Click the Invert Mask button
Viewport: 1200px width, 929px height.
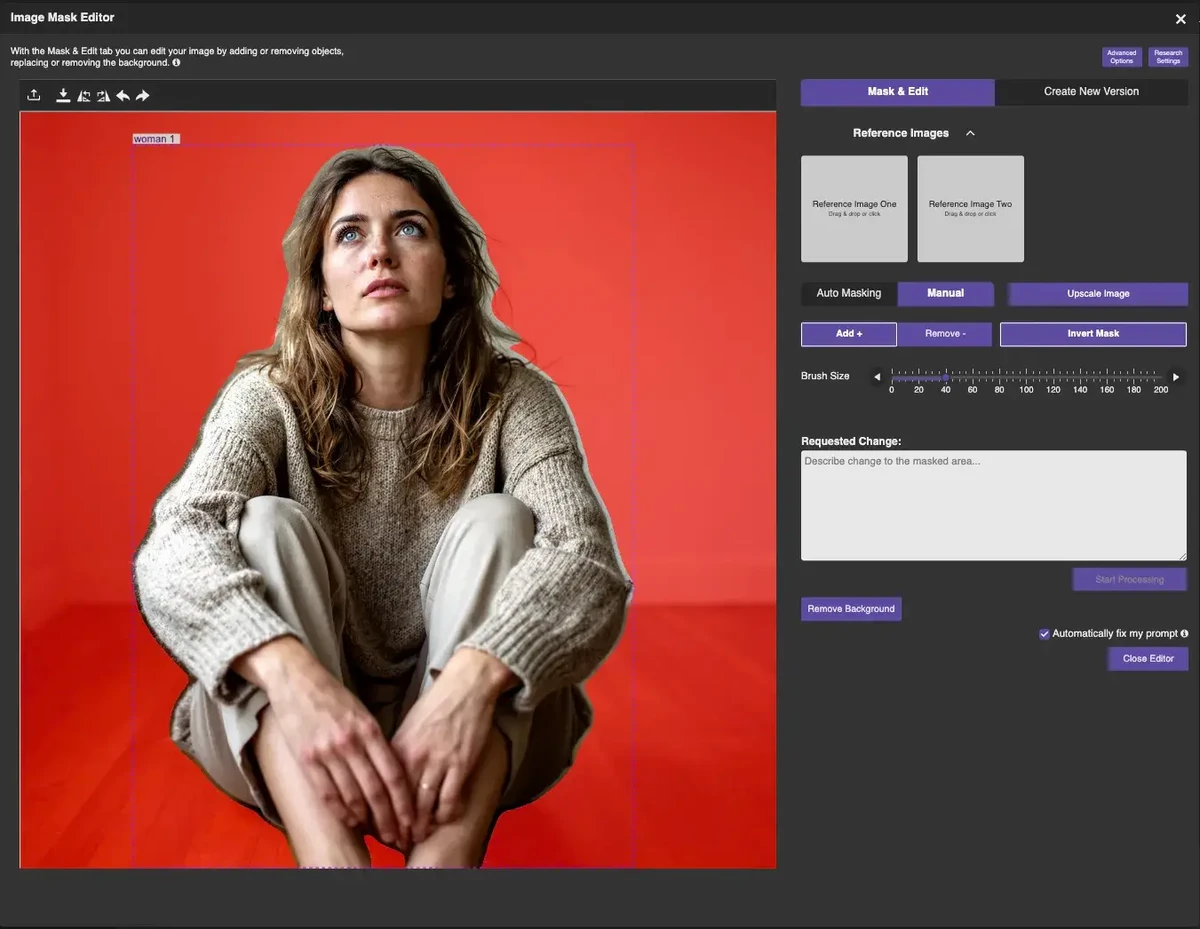pos(1093,334)
